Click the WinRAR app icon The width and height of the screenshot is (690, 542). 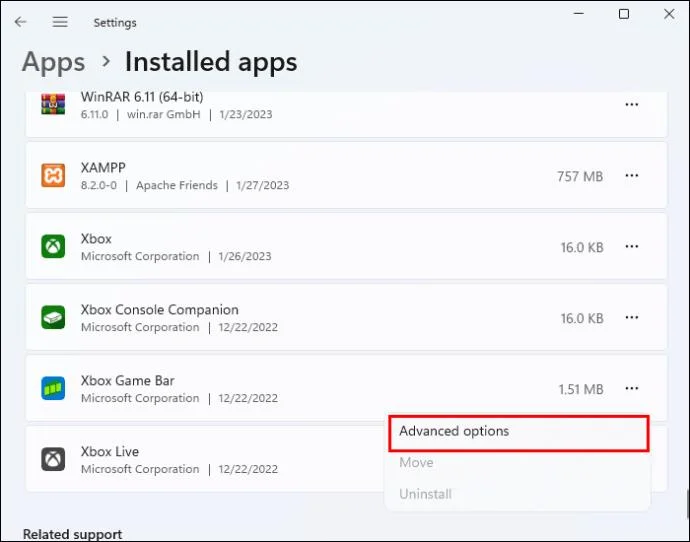pyautogui.click(x=53, y=104)
